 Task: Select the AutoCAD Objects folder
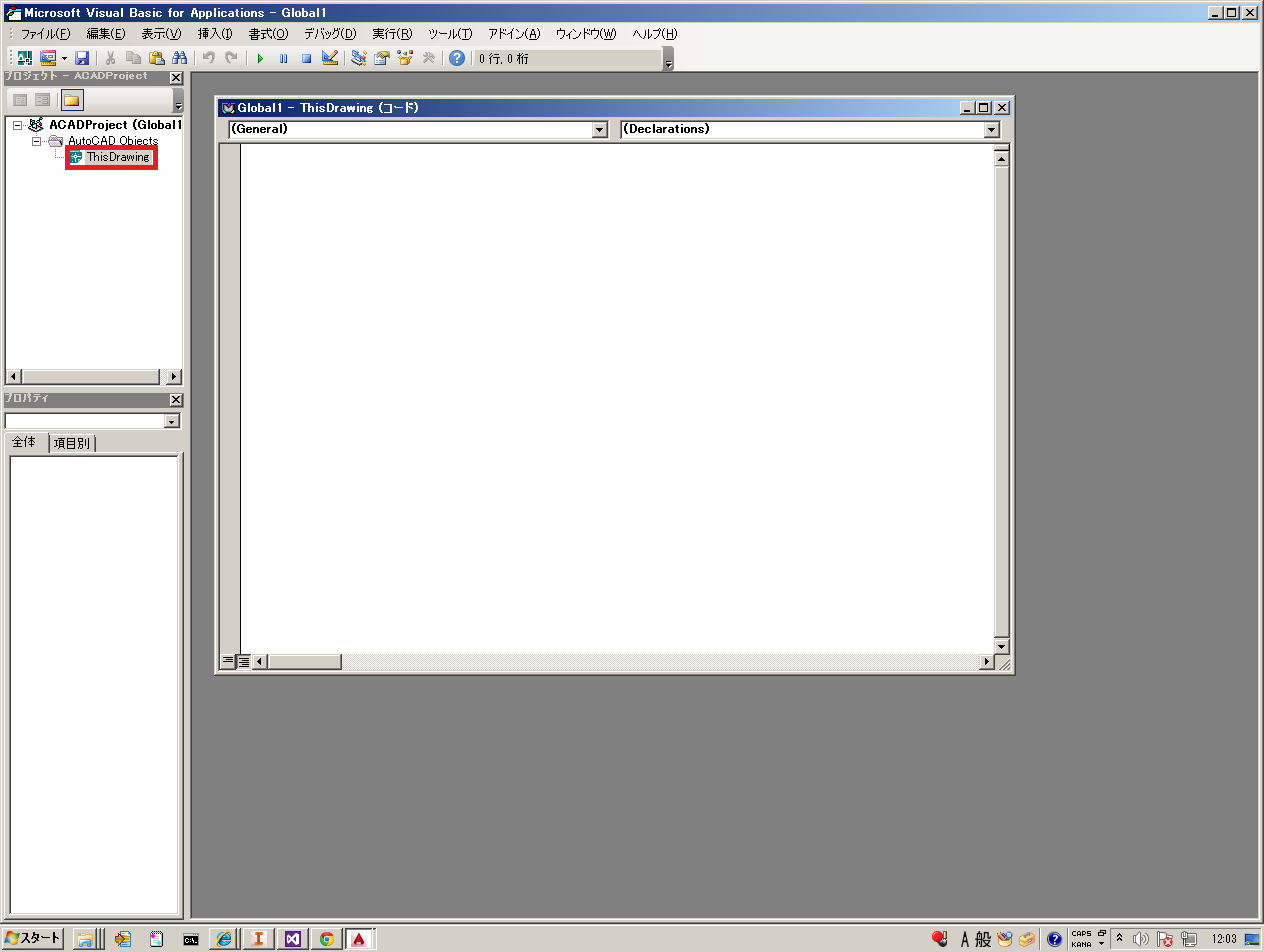pos(112,141)
